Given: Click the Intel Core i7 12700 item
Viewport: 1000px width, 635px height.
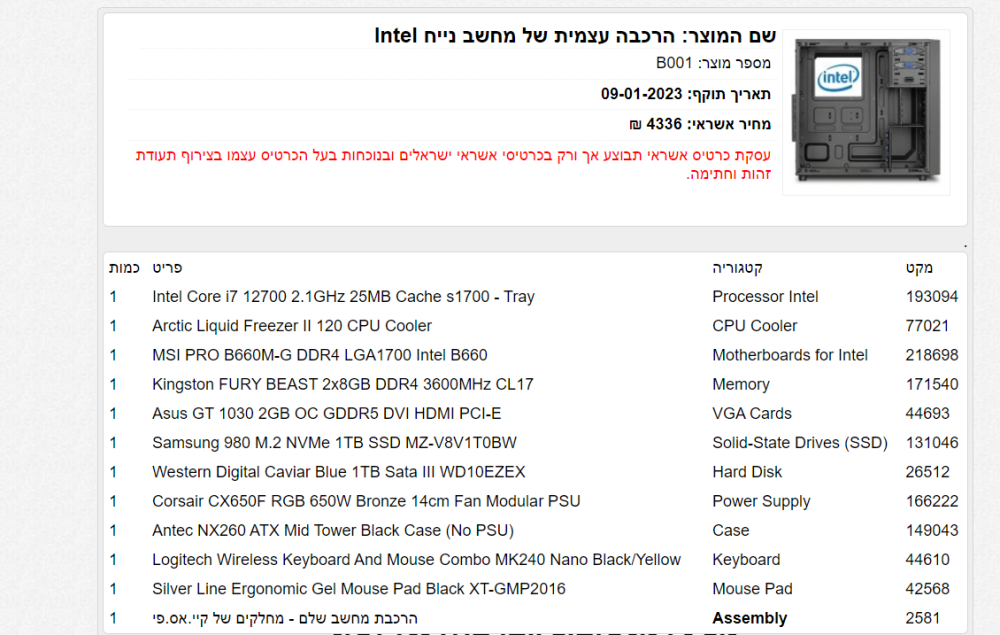Looking at the screenshot, I should [343, 296].
